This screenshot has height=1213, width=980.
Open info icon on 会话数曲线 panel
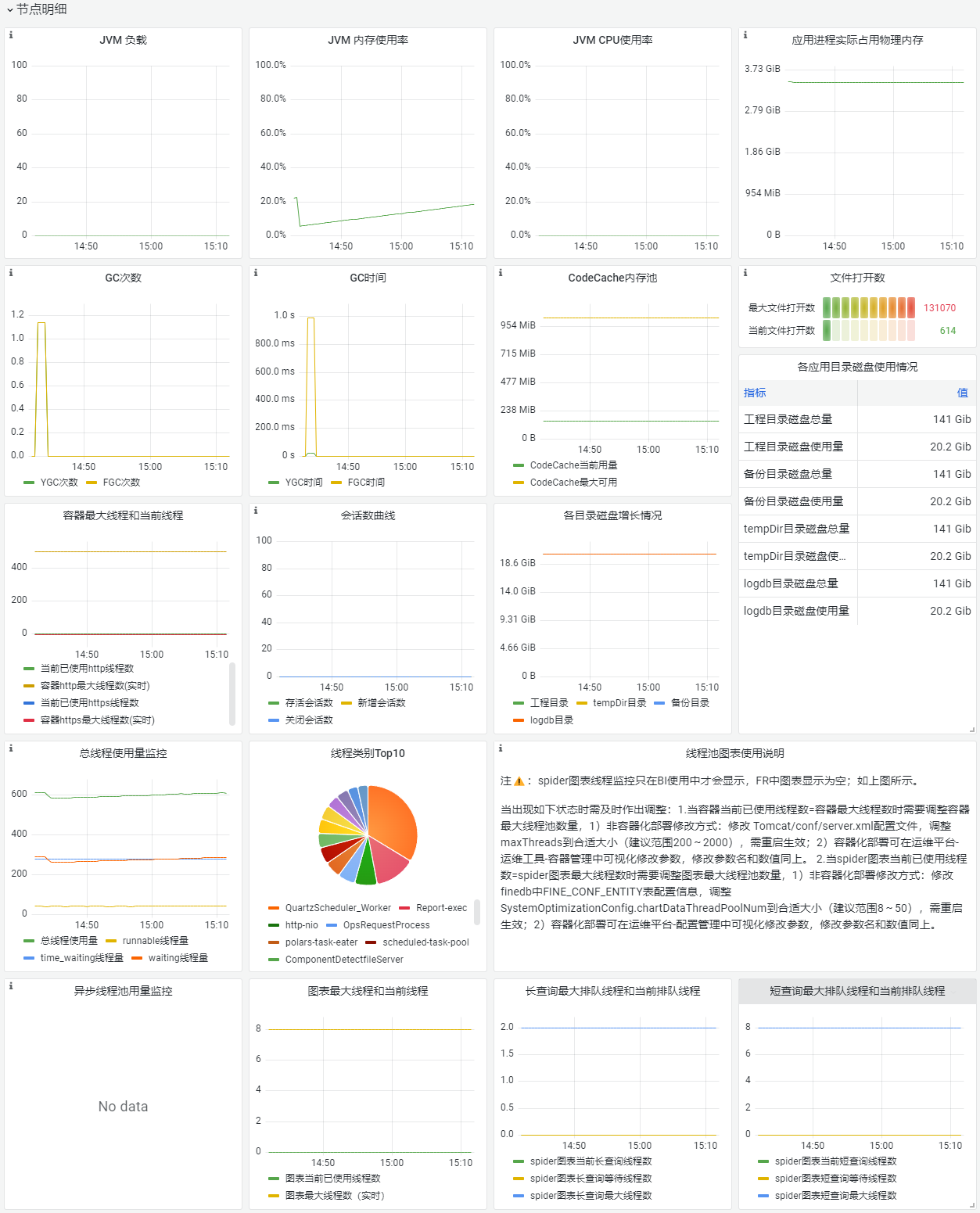coord(256,511)
